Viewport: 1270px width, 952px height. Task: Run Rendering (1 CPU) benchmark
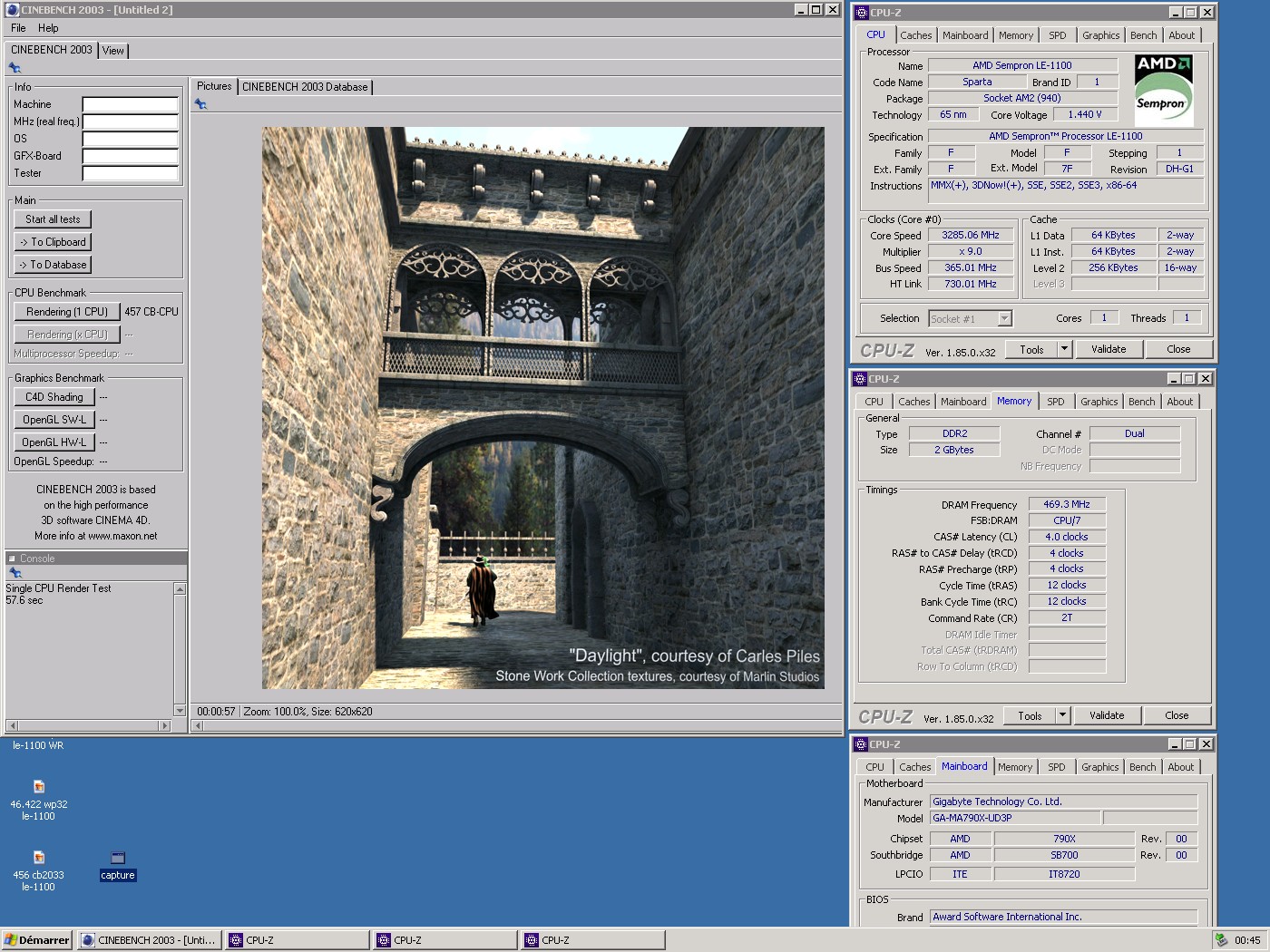[67, 312]
